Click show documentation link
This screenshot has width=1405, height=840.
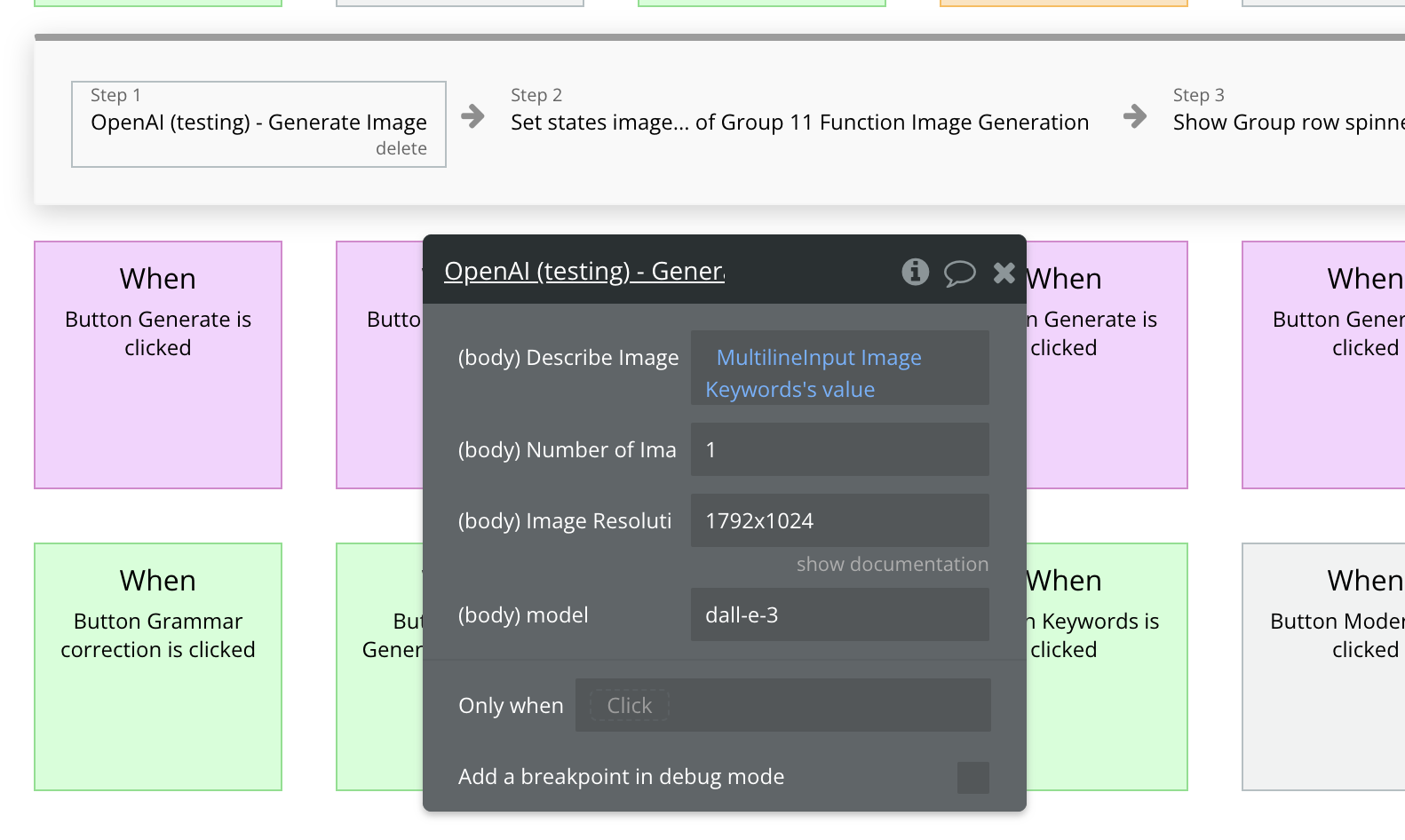point(892,565)
